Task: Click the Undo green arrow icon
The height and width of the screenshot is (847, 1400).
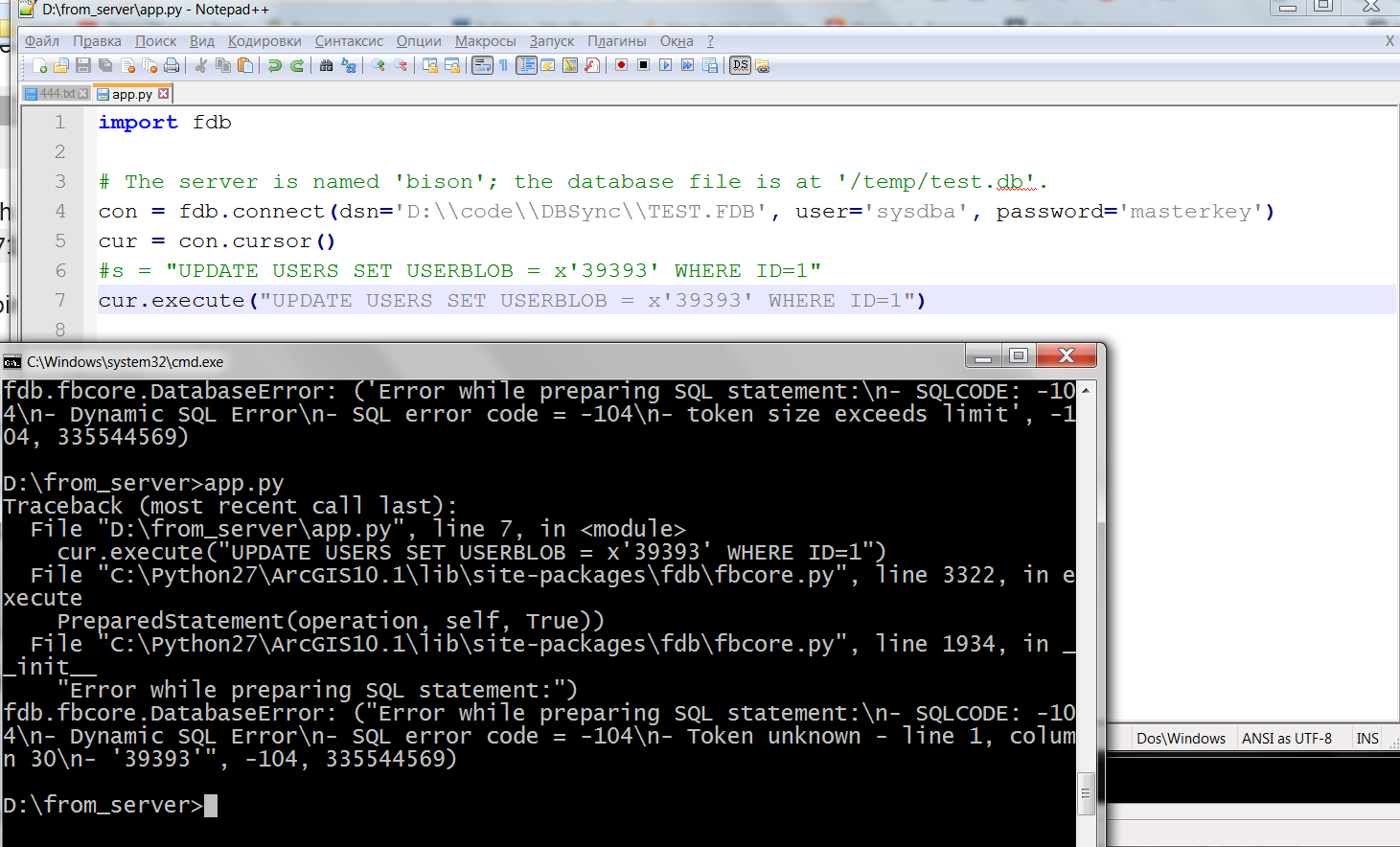Action: (x=275, y=65)
